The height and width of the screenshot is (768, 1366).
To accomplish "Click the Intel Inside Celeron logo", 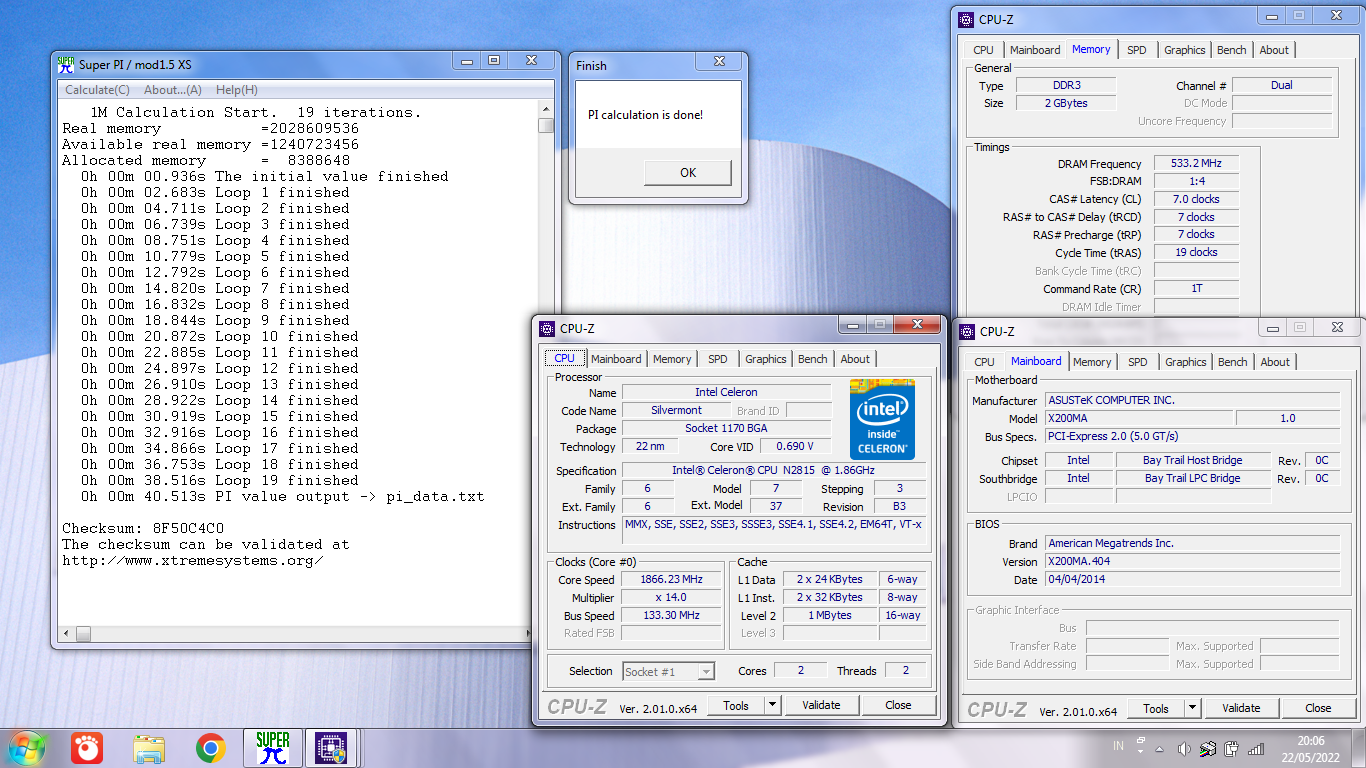I will 882,419.
